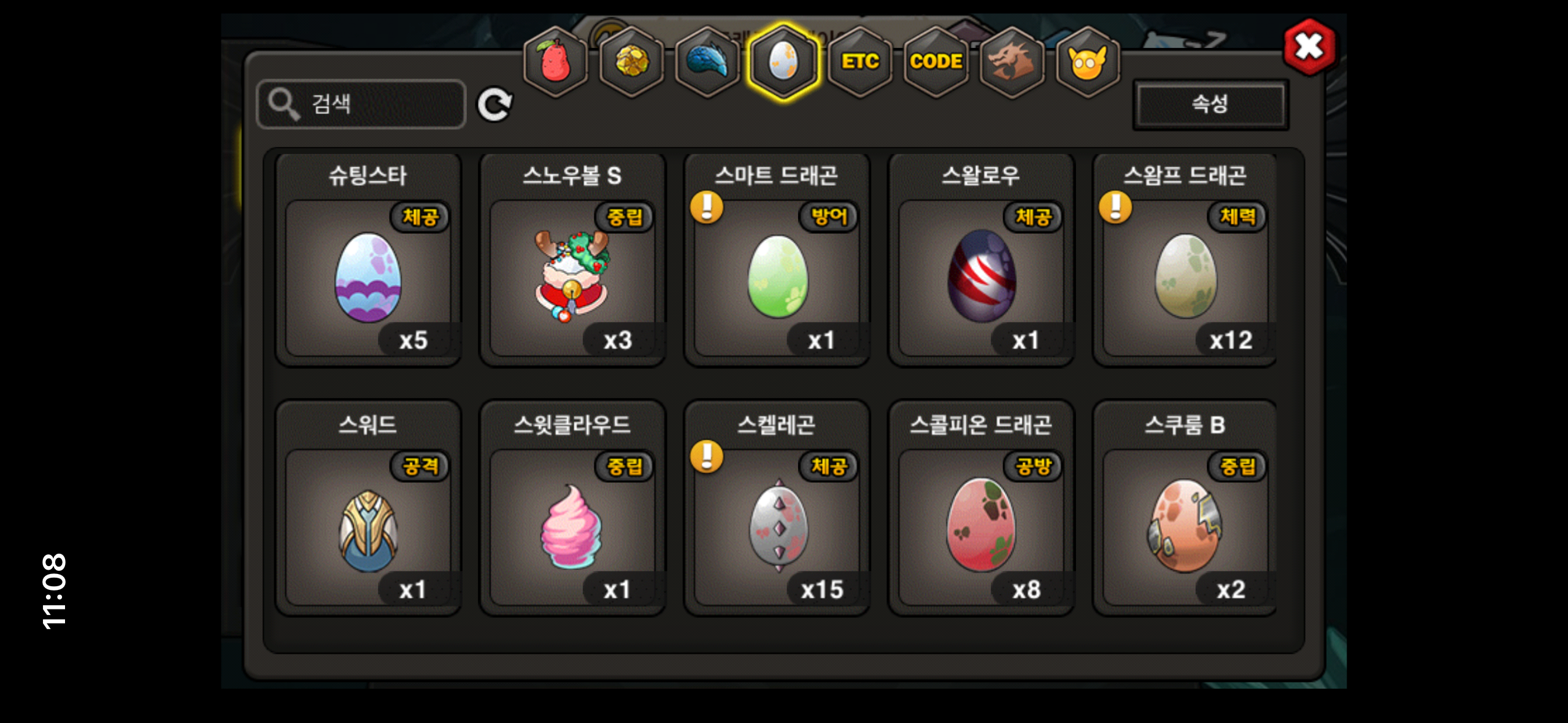
Task: Select the 스노우볼 S egg item
Action: click(572, 260)
